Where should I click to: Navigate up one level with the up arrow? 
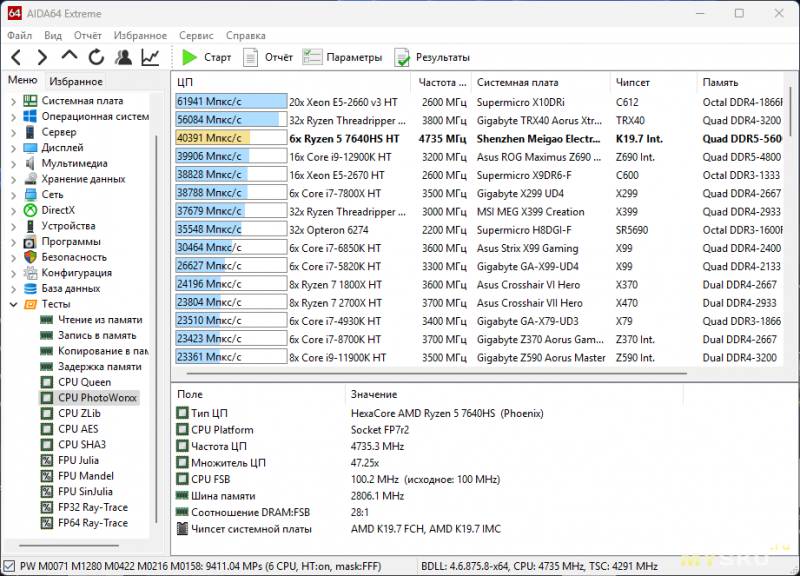(69, 56)
